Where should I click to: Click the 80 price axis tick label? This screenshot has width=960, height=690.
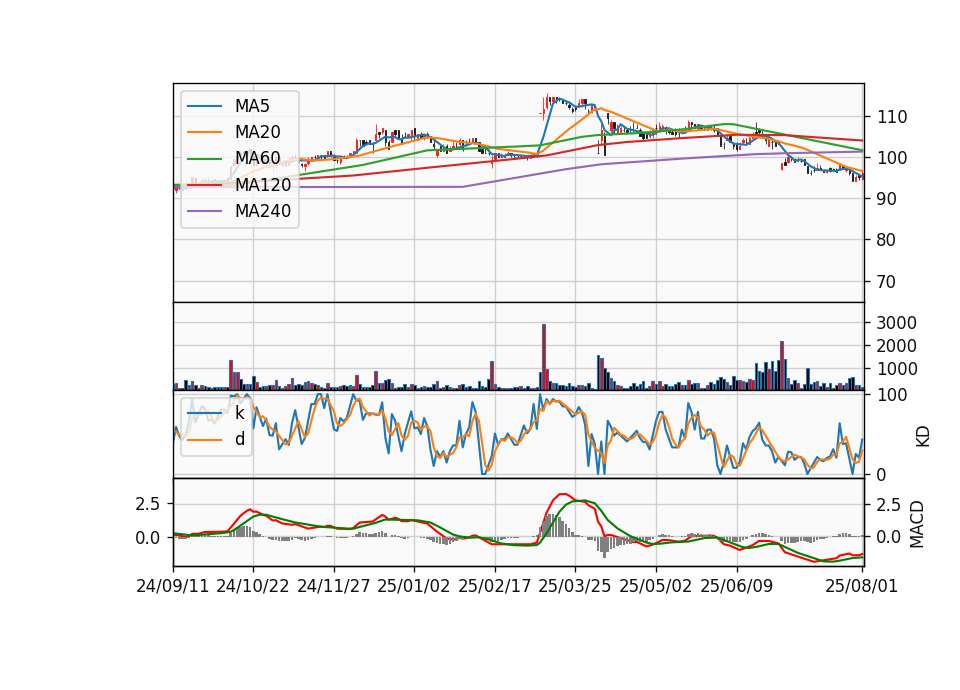tap(887, 241)
